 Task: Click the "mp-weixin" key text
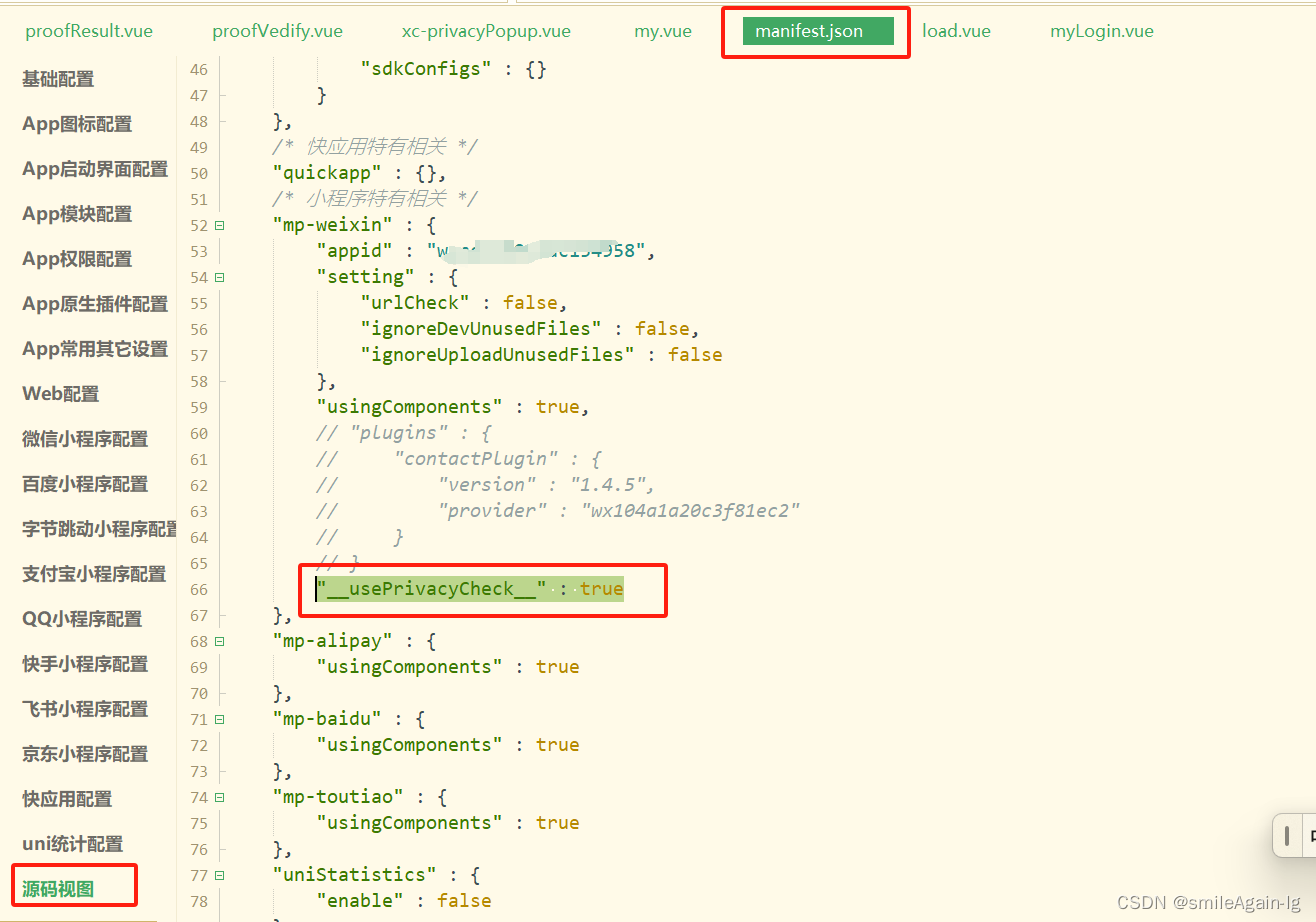(333, 225)
